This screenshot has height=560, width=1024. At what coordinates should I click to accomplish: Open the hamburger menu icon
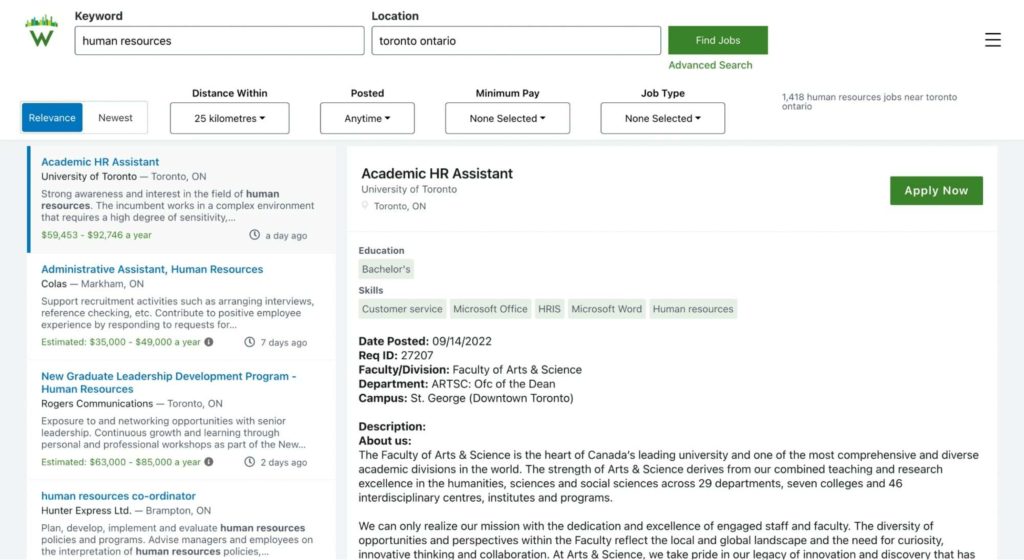tap(993, 40)
